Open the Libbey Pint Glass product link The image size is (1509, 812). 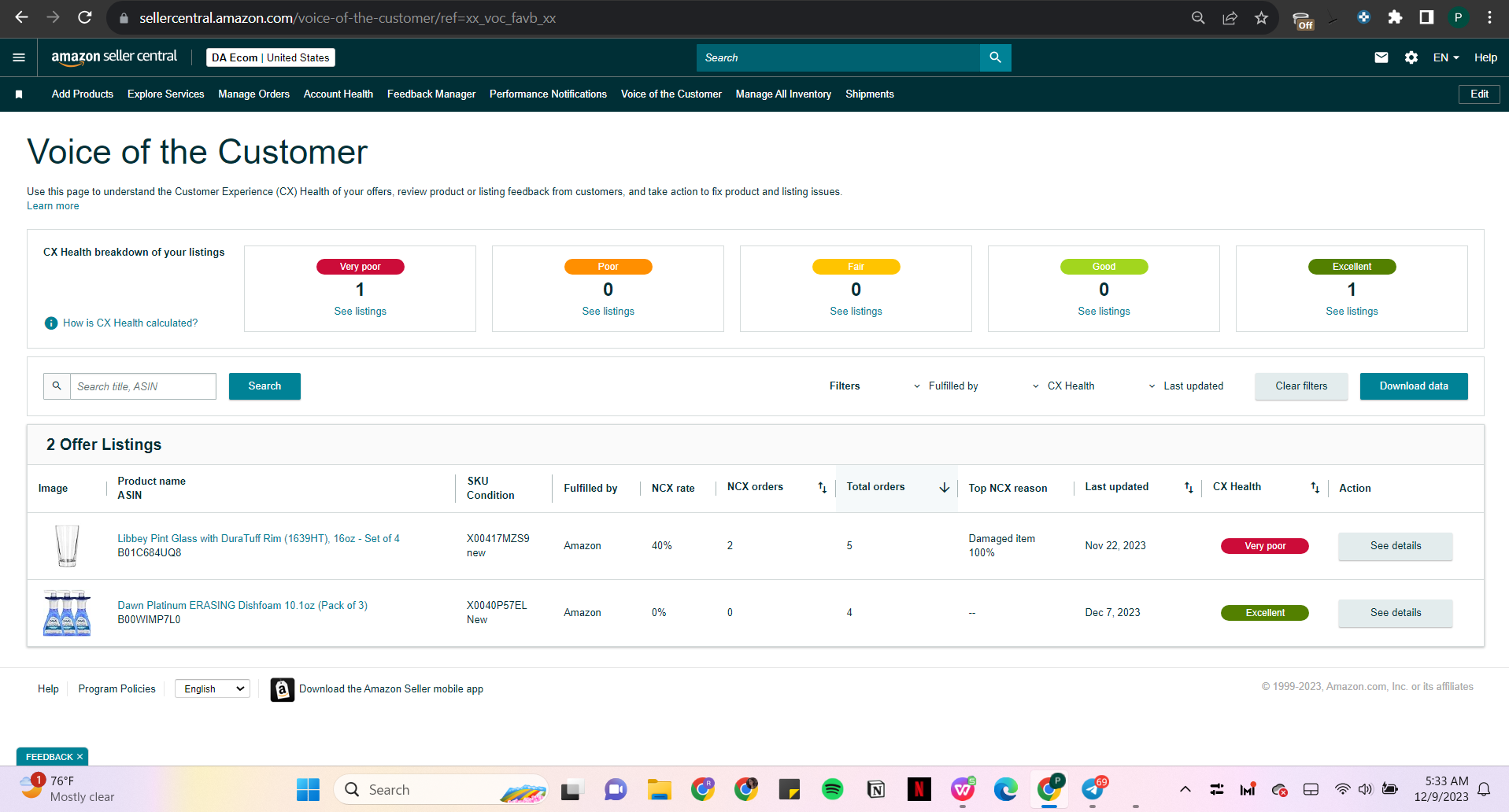(259, 539)
